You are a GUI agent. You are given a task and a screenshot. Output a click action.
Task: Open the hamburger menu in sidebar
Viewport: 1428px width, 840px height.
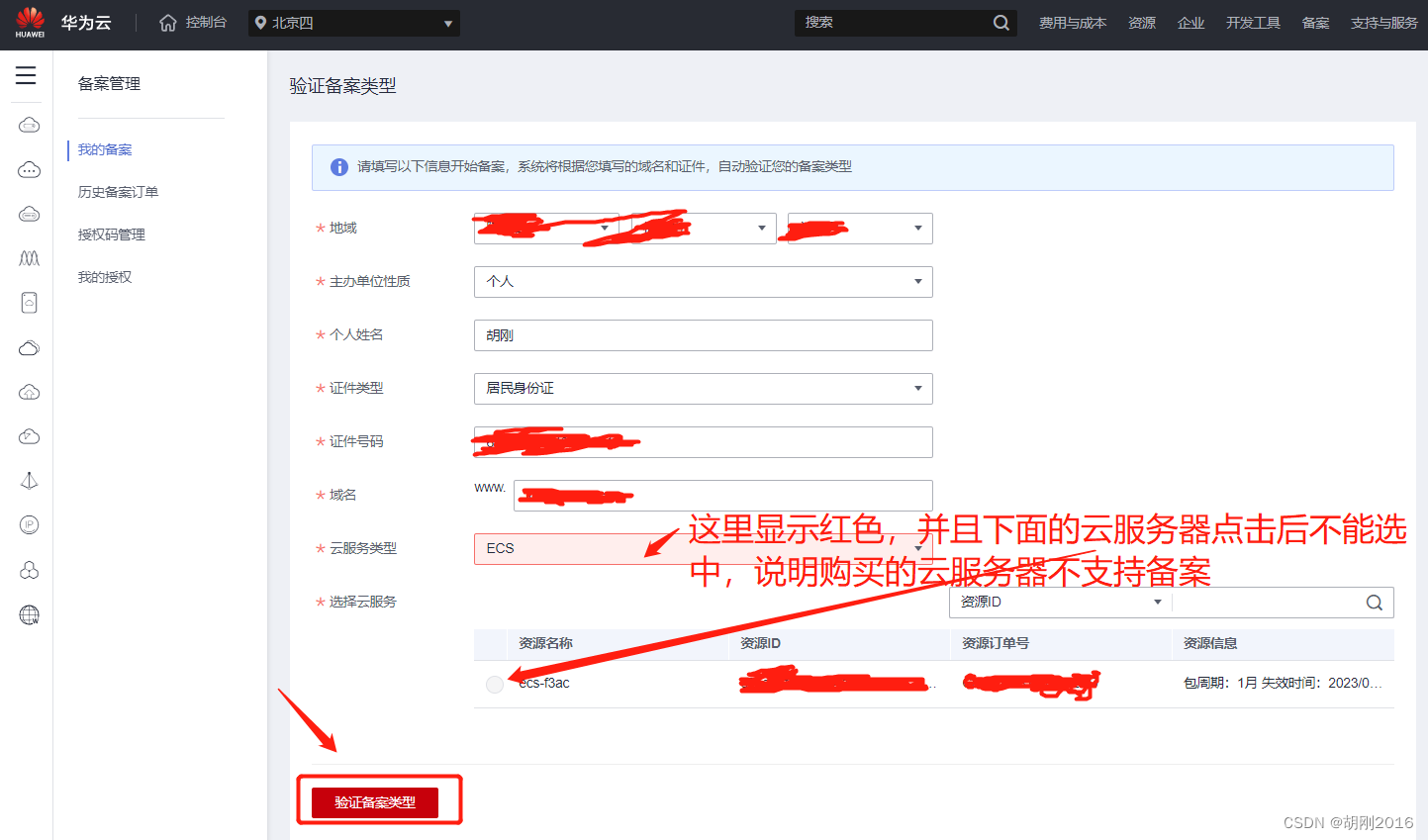click(x=26, y=75)
